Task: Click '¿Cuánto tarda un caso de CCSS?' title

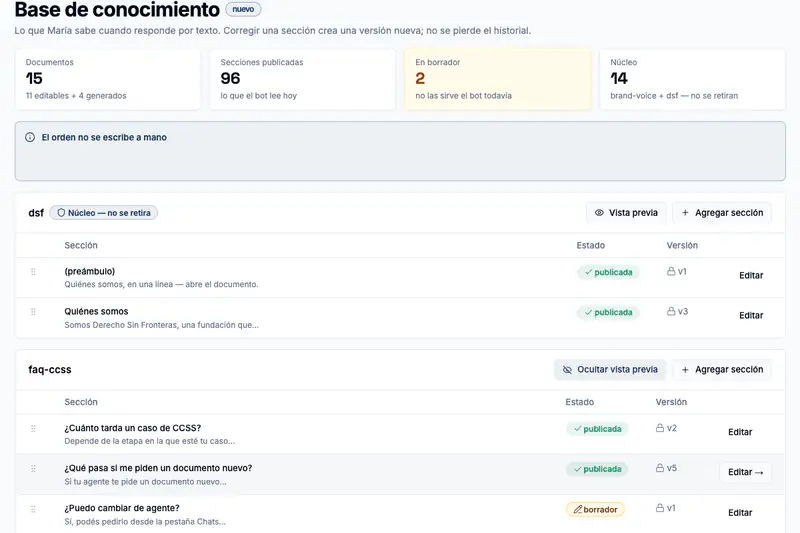Action: [x=133, y=428]
